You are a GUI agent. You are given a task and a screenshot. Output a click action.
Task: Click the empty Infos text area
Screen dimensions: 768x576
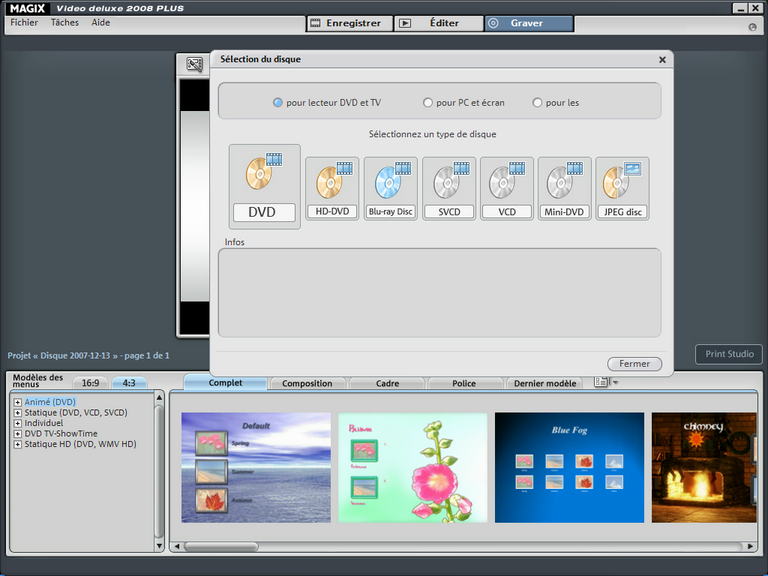(x=439, y=293)
